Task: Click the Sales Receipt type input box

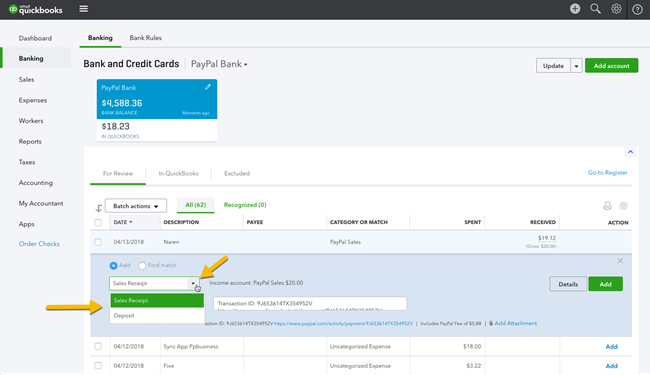Action: click(x=149, y=283)
